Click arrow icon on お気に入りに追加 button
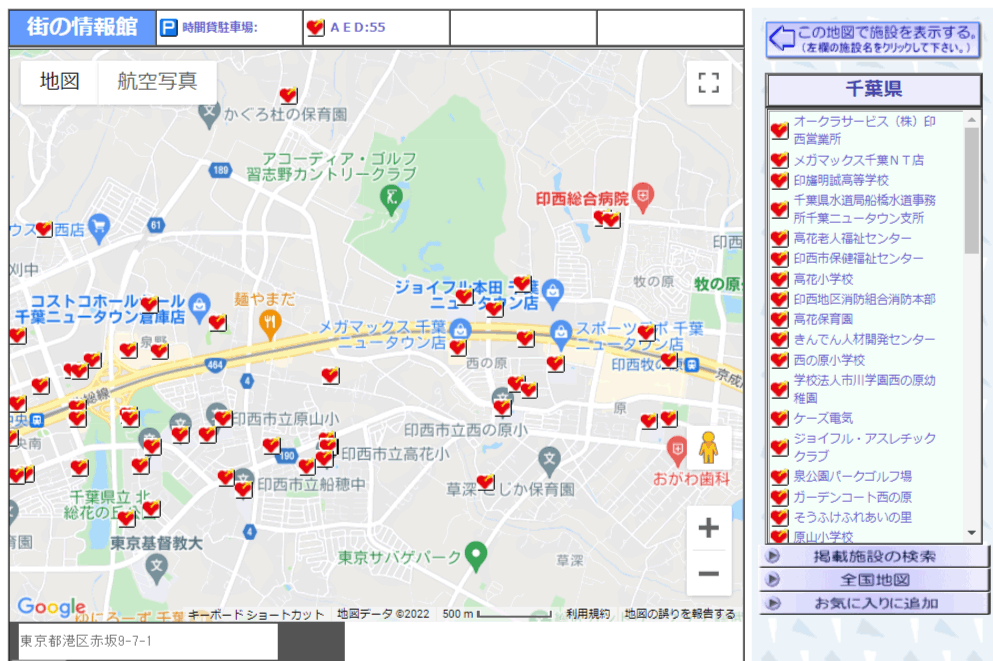The image size is (993, 661). point(773,603)
